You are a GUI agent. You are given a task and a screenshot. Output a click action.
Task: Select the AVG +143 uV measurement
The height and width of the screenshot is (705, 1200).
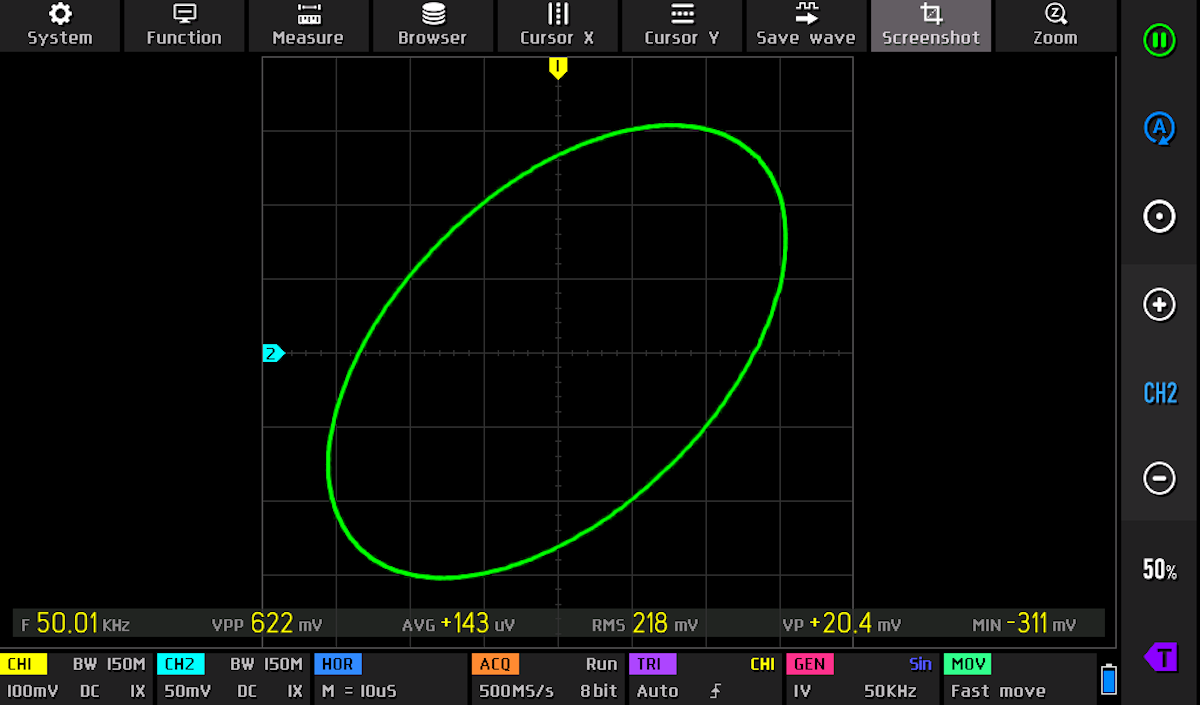(x=458, y=624)
